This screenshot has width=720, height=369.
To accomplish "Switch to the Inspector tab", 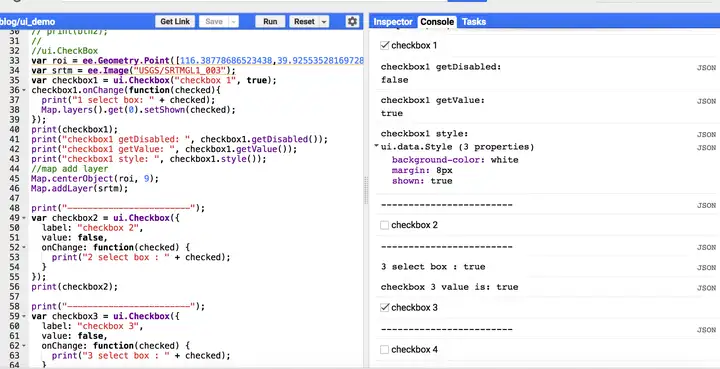I will tap(393, 22).
